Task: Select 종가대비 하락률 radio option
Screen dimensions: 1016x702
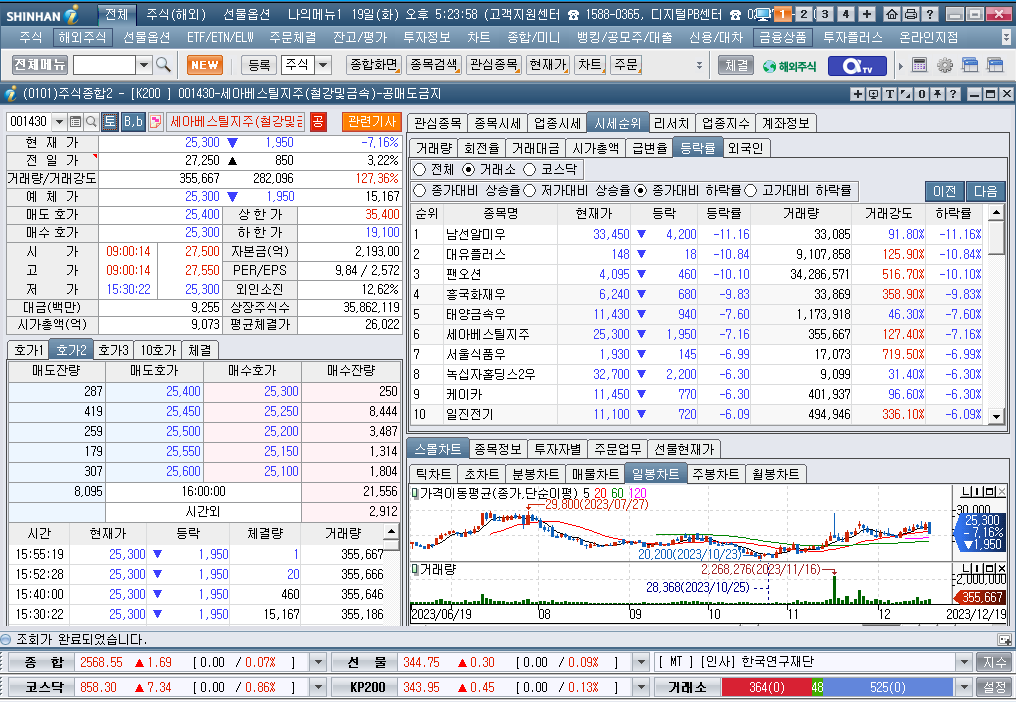Action: click(641, 191)
